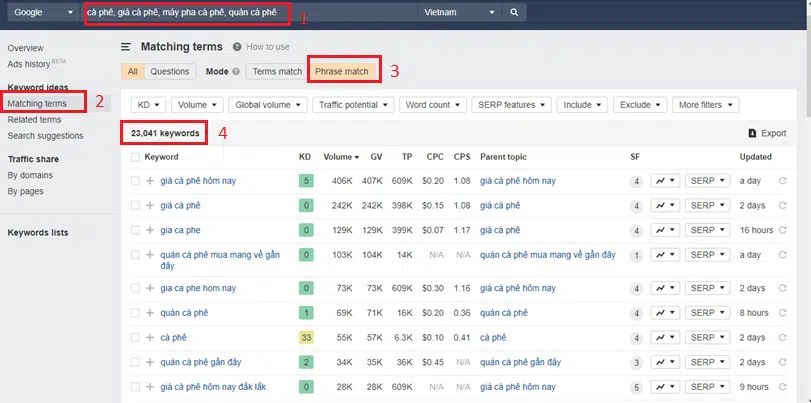The image size is (811, 403).
Task: Open trend chart for 'giá cà phê hôm nay'
Action: coord(665,181)
